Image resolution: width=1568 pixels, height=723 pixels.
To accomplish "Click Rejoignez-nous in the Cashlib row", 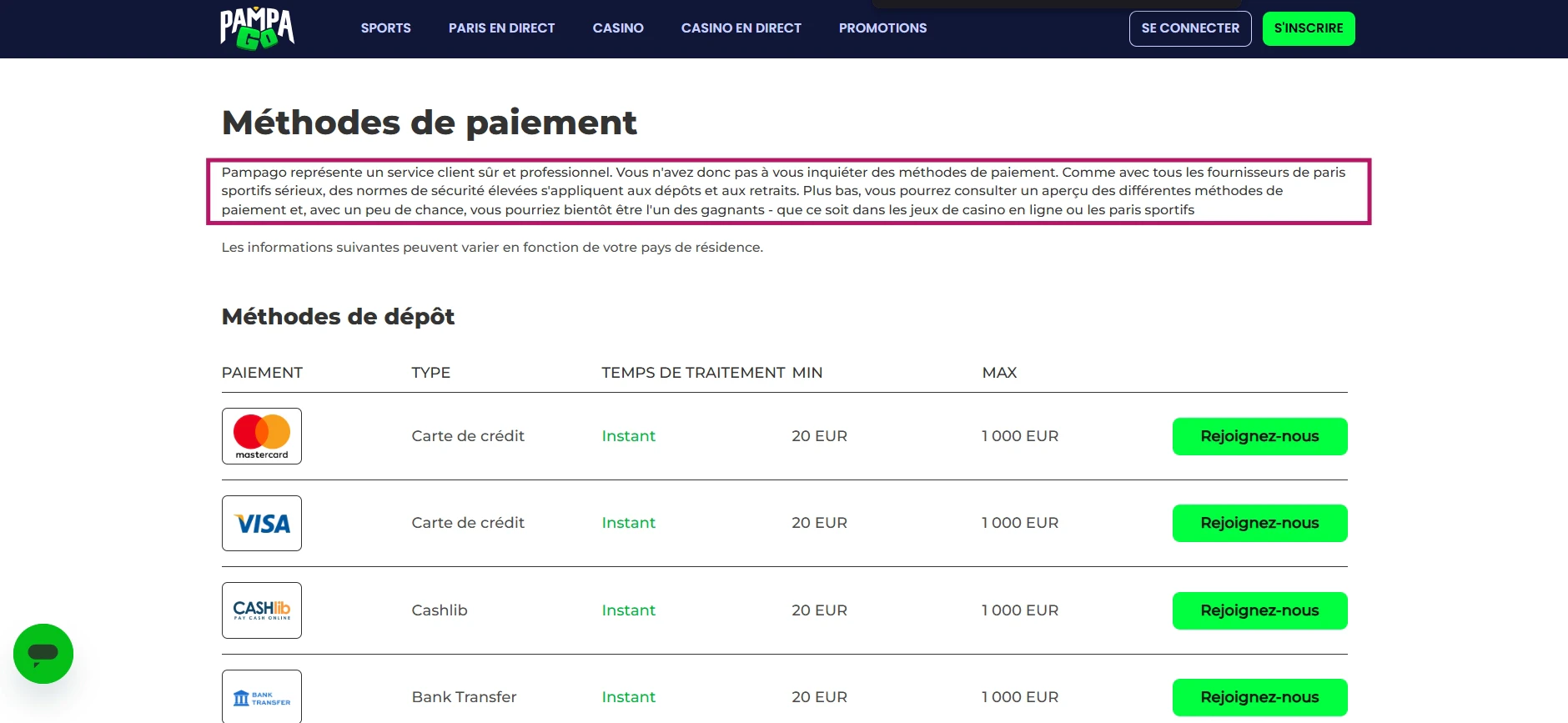I will click(x=1259, y=610).
